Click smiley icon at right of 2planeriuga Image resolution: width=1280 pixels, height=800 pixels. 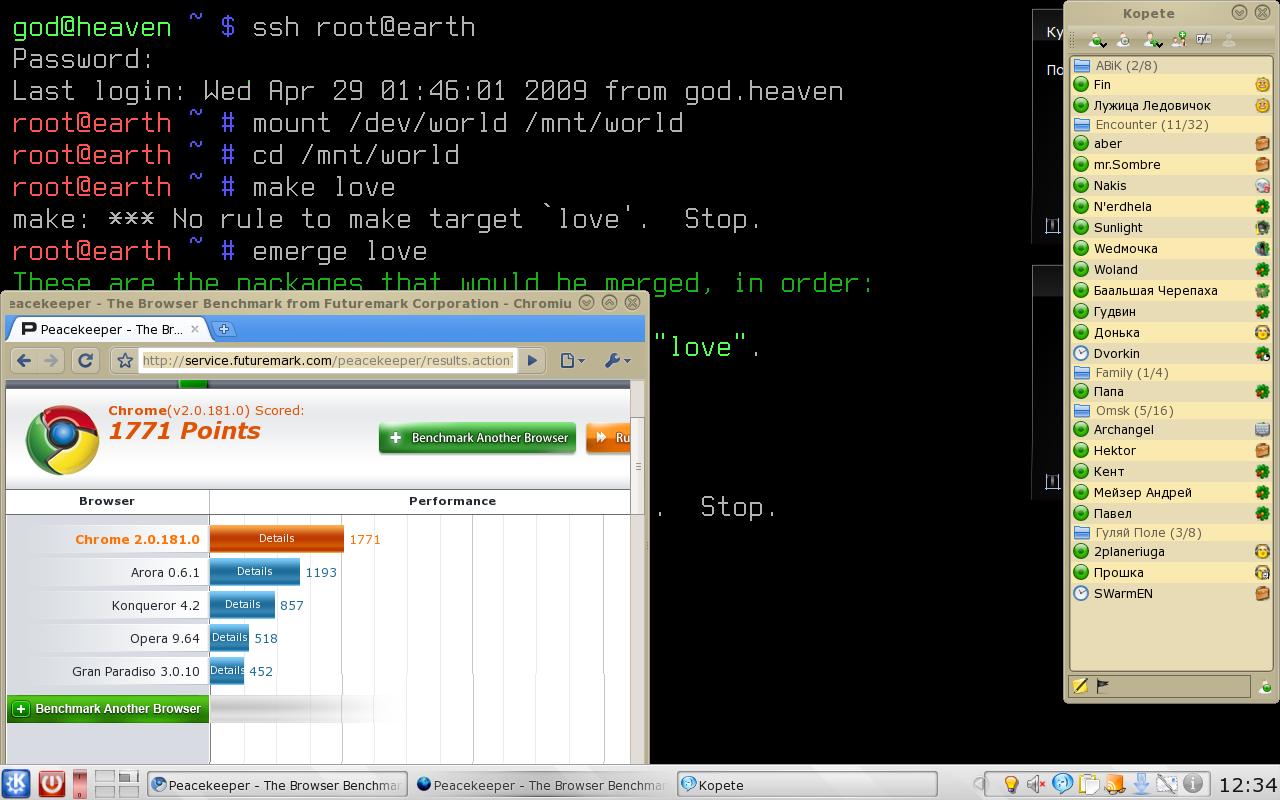[x=1262, y=551]
